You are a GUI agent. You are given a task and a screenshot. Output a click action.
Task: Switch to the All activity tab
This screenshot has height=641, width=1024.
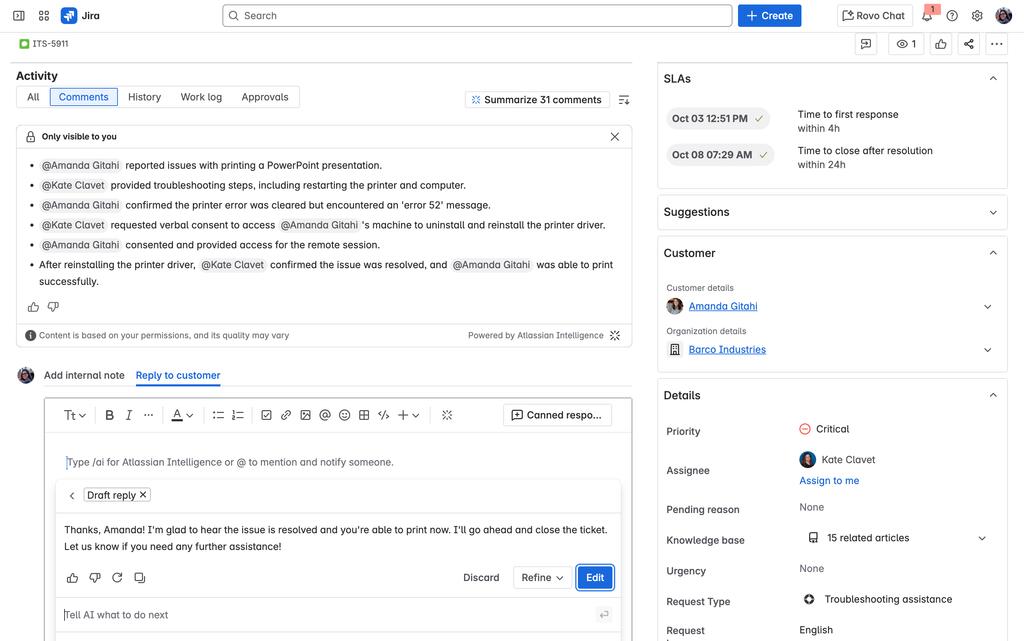click(x=33, y=97)
